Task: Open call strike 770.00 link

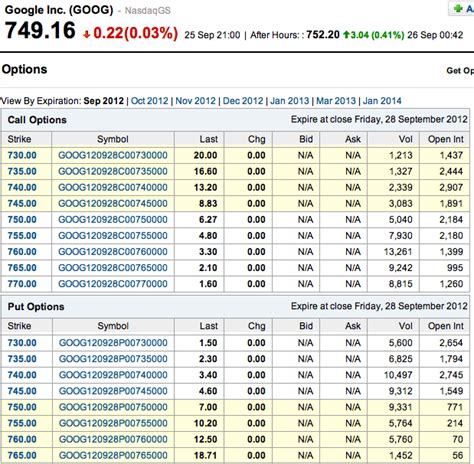Action: [x=22, y=284]
